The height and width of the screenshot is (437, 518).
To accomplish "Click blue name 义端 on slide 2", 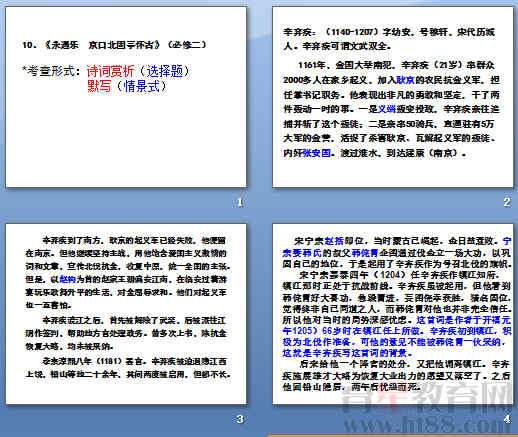I will click(386, 109).
